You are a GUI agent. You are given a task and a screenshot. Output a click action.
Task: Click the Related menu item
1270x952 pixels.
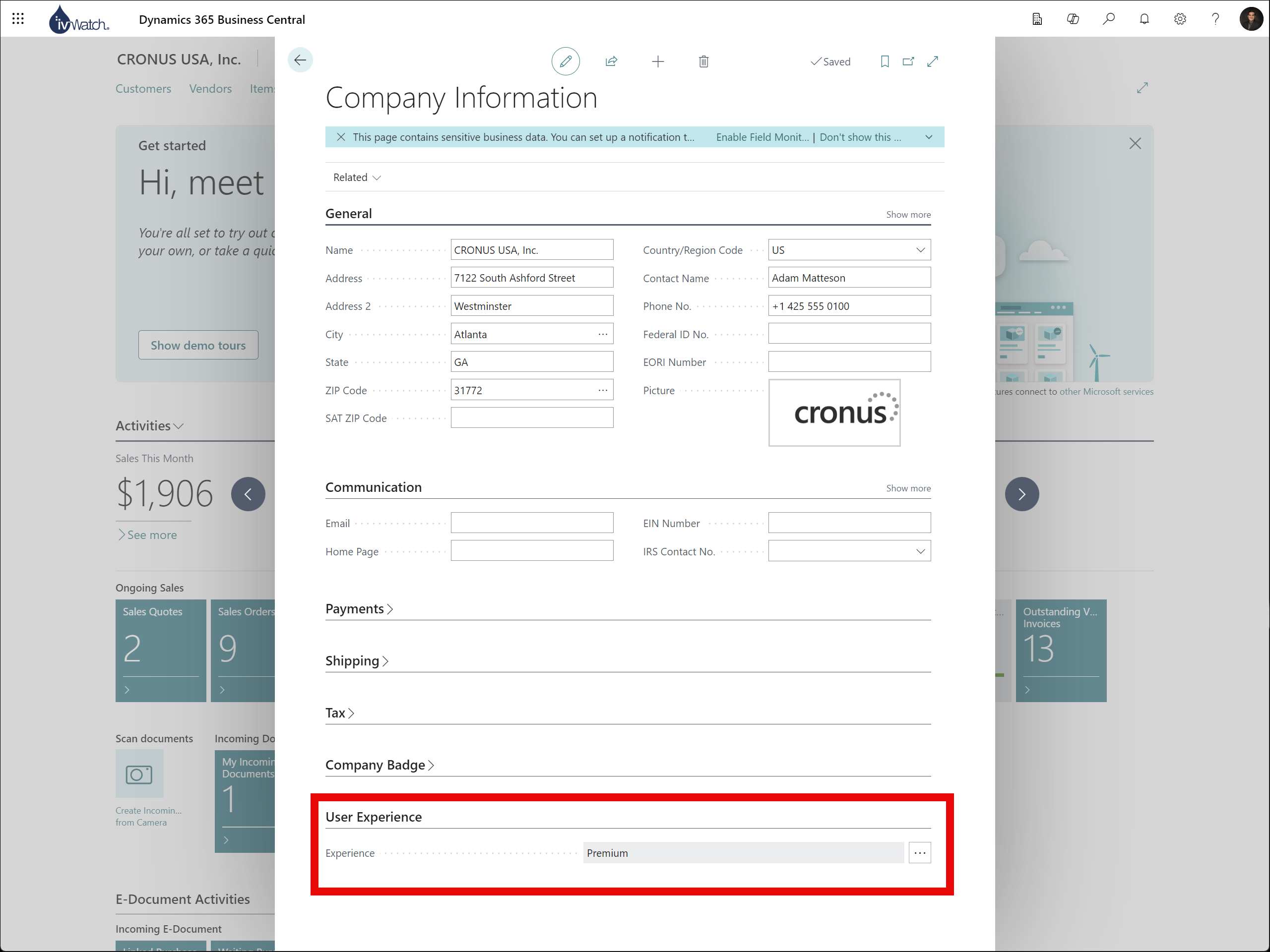pyautogui.click(x=356, y=177)
